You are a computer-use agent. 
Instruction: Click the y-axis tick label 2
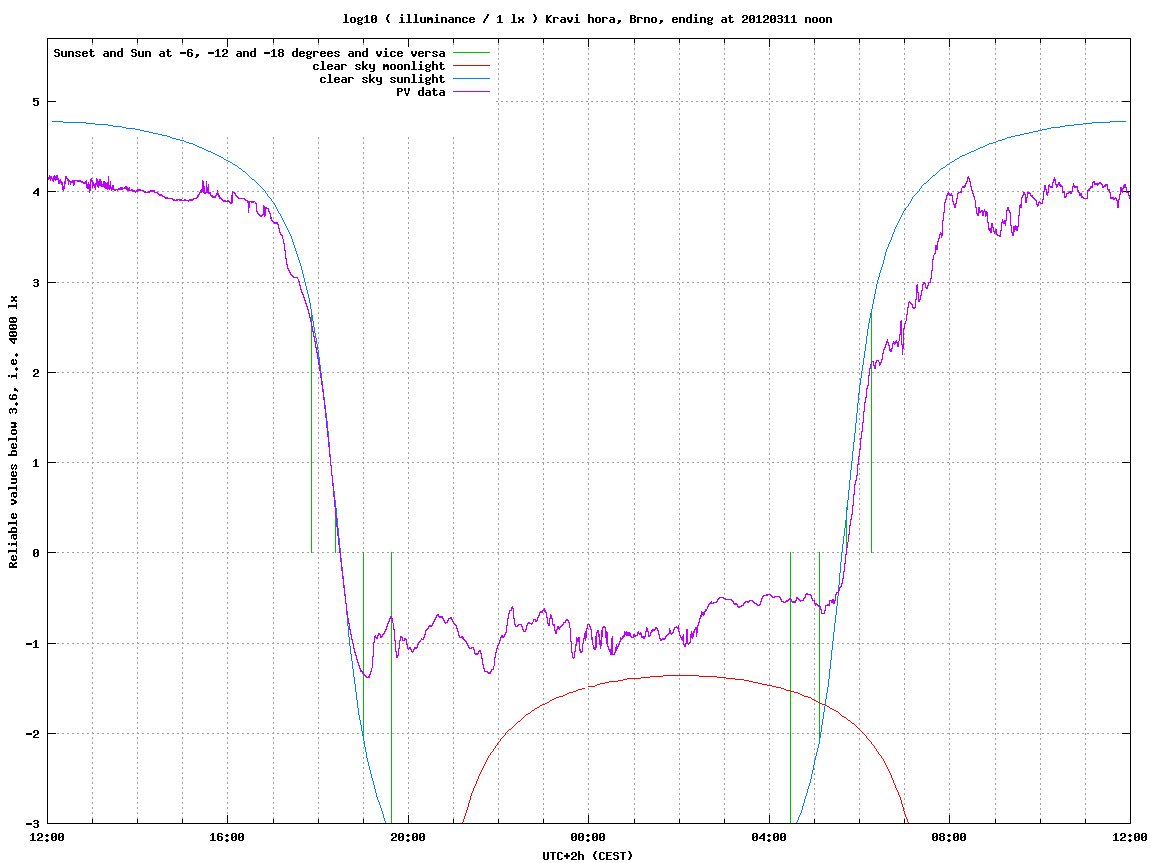[x=35, y=373]
